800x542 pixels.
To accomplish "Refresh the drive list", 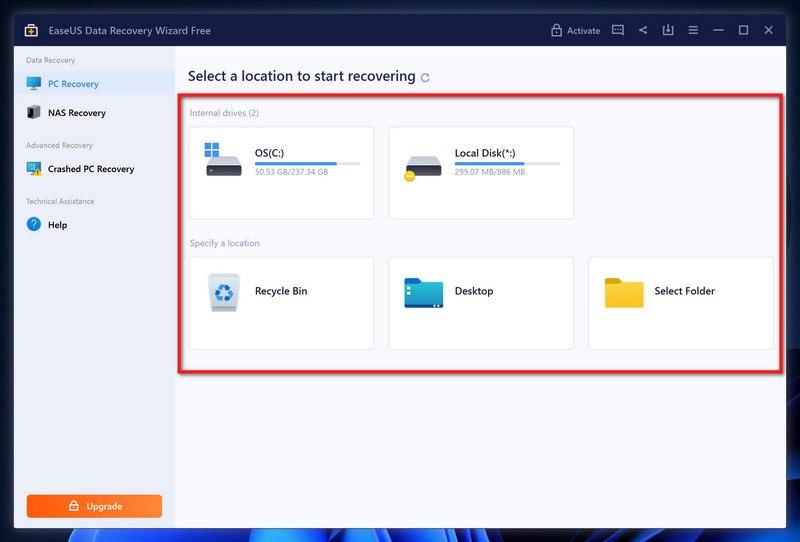I will tap(425, 78).
